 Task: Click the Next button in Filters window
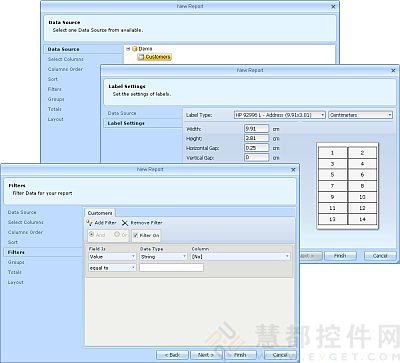[206, 355]
